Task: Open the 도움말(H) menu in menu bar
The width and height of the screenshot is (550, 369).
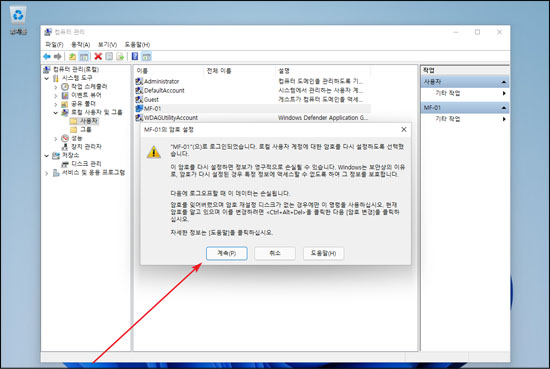Action: (x=137, y=45)
